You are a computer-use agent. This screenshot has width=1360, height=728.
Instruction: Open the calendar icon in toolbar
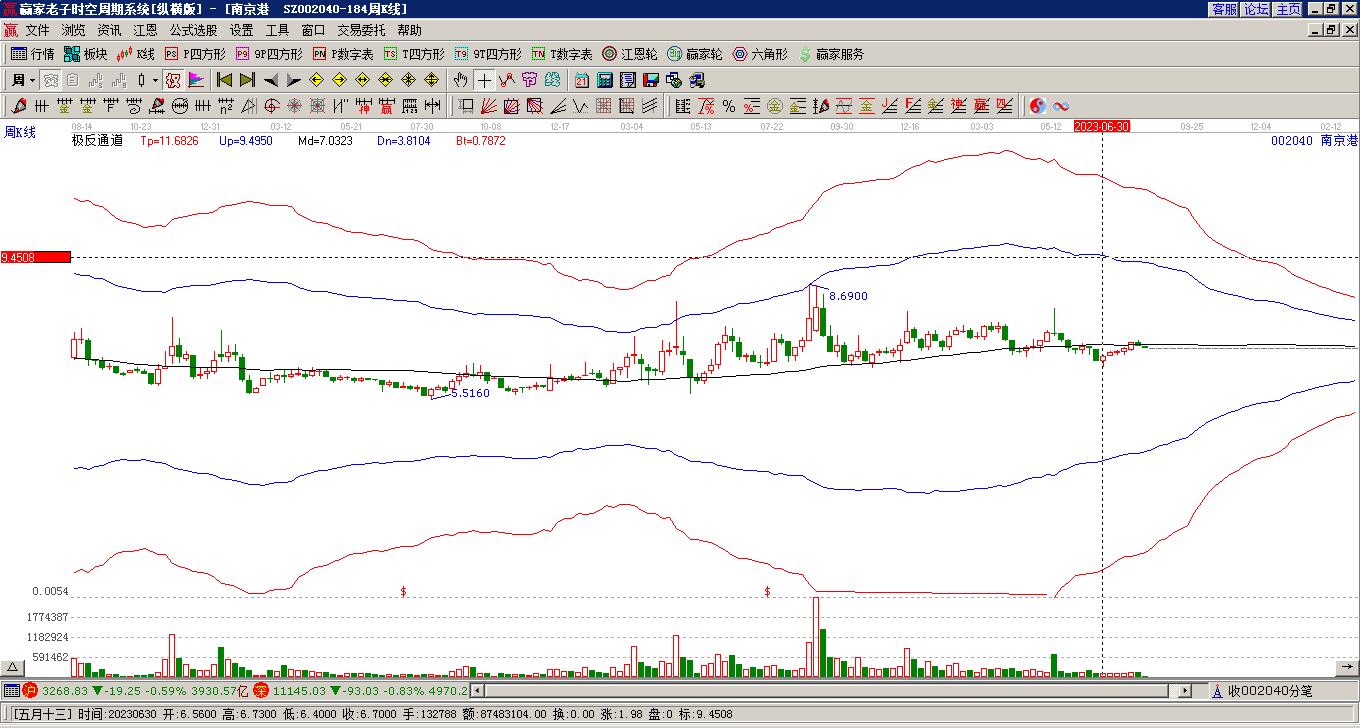tap(581, 80)
